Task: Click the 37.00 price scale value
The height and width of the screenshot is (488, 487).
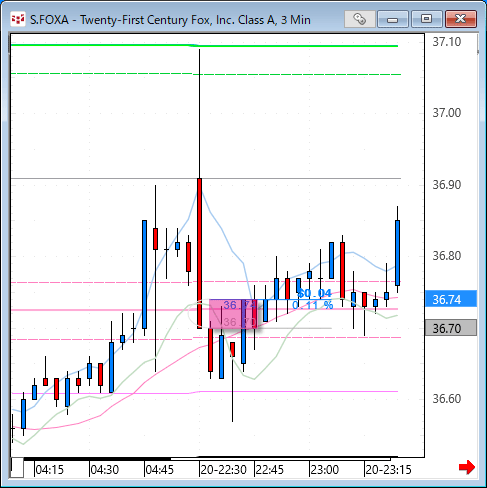Action: coord(447,113)
